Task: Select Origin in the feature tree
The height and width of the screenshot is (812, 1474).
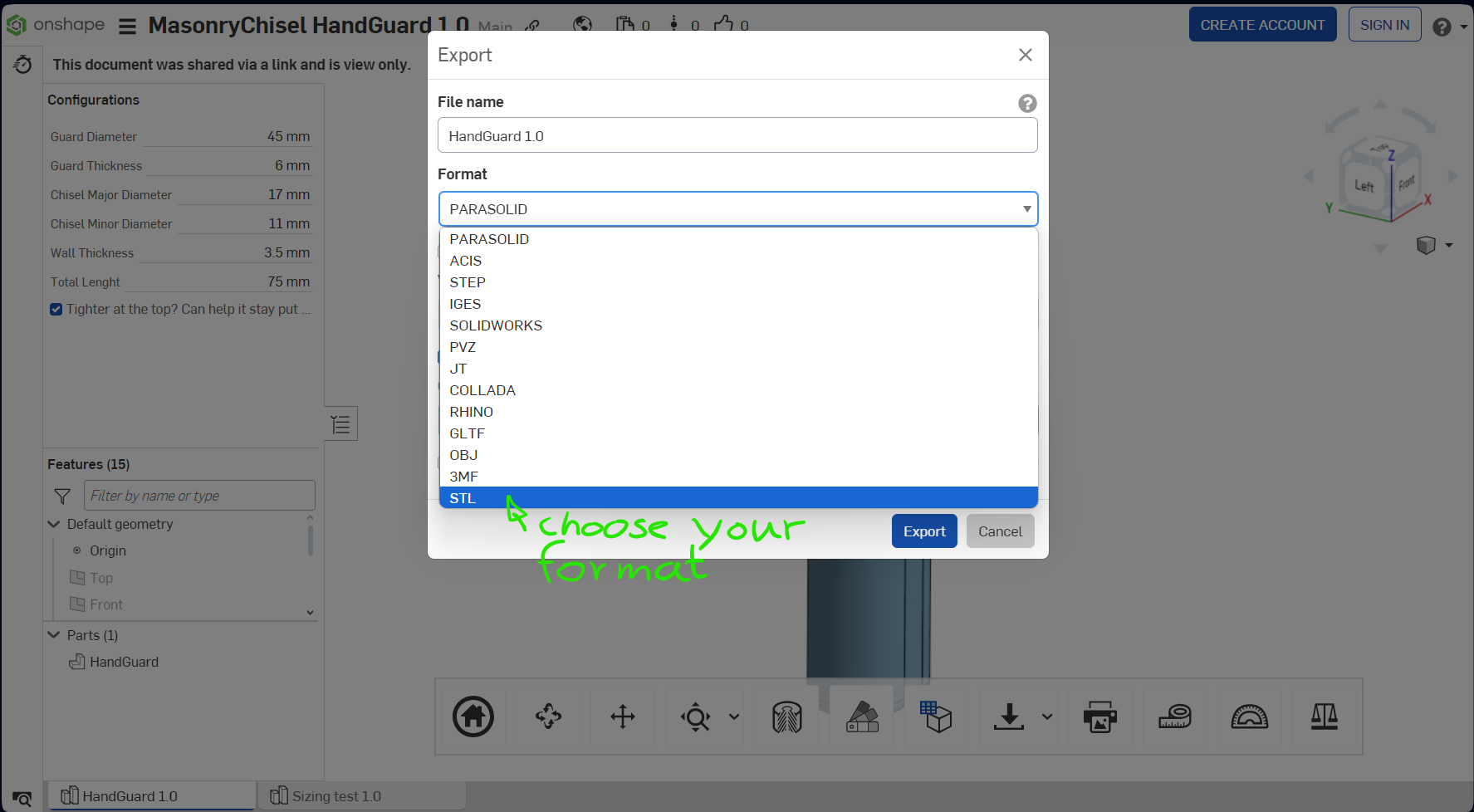Action: 108,550
